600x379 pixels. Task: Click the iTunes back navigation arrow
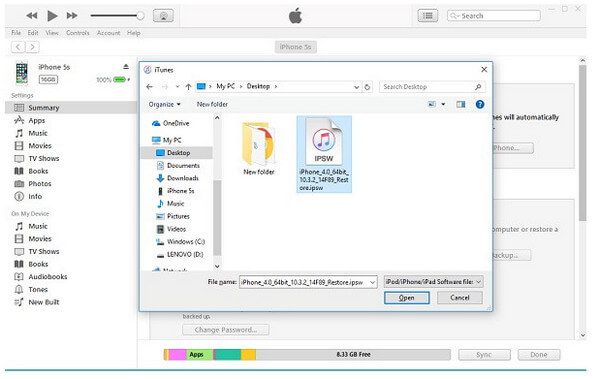click(x=18, y=47)
